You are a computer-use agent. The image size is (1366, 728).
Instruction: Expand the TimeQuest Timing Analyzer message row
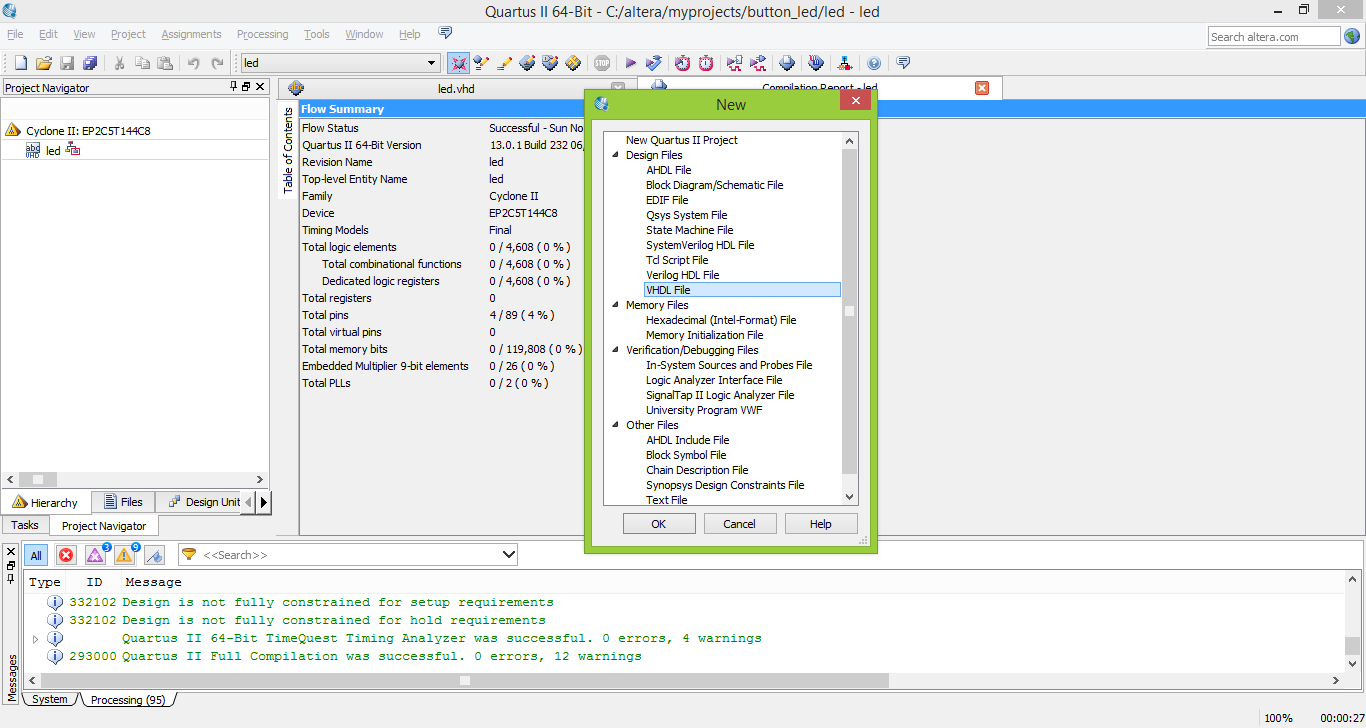(x=36, y=638)
